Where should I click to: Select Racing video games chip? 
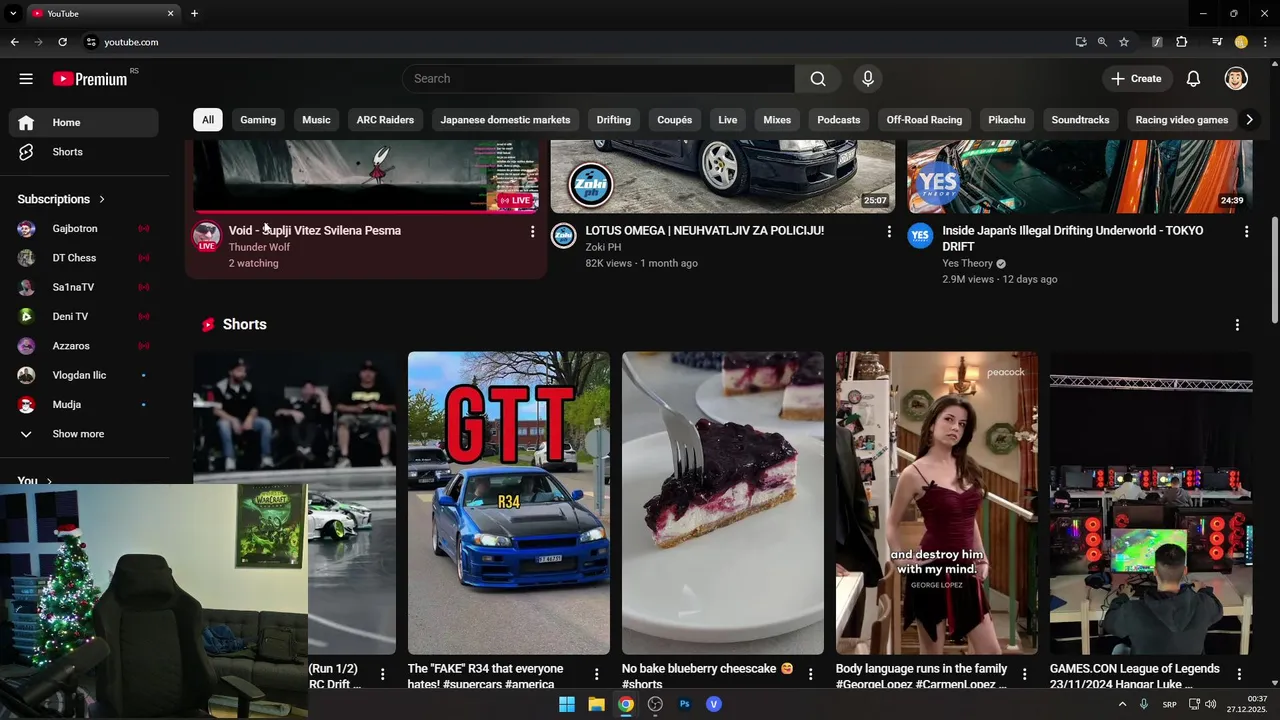pos(1182,120)
